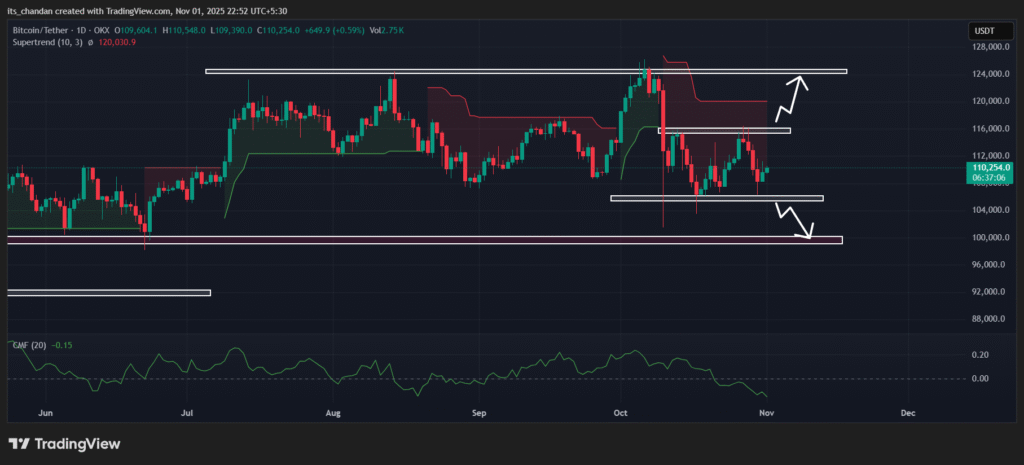Click the Jul label on time axis
Screen dimensions: 1024x465
[x=188, y=413]
